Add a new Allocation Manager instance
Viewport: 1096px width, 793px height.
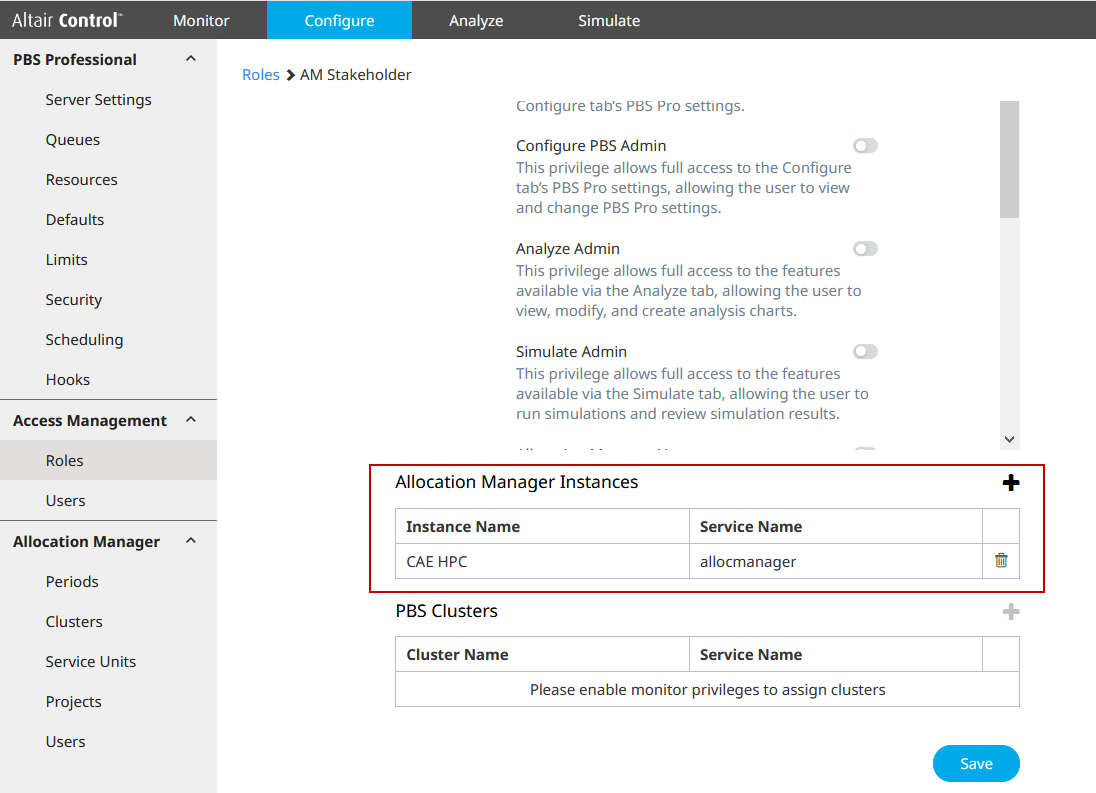click(x=1011, y=483)
